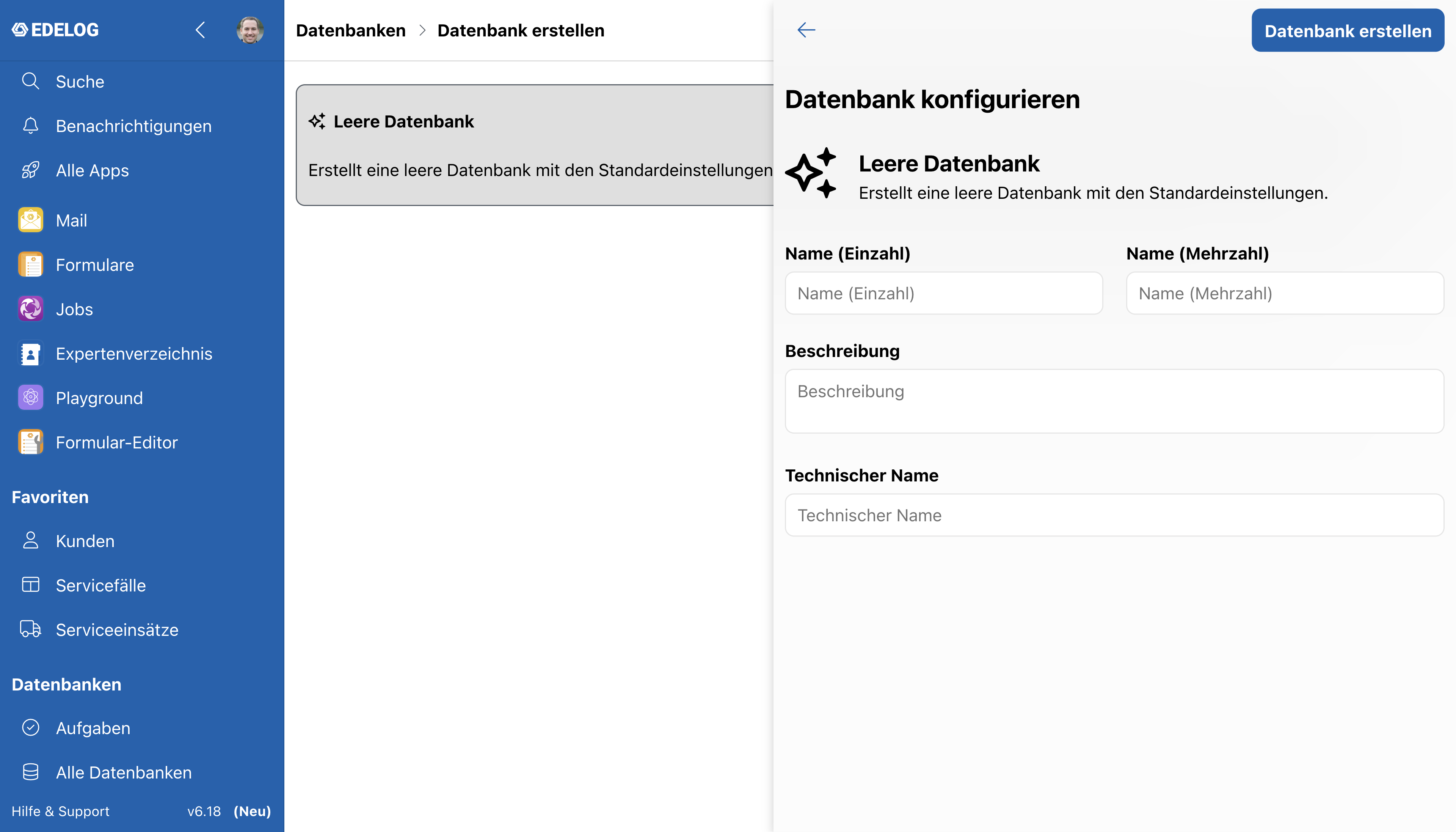Viewport: 1456px width, 832px height.
Task: Open Playground label in the sidebar
Action: tap(99, 398)
